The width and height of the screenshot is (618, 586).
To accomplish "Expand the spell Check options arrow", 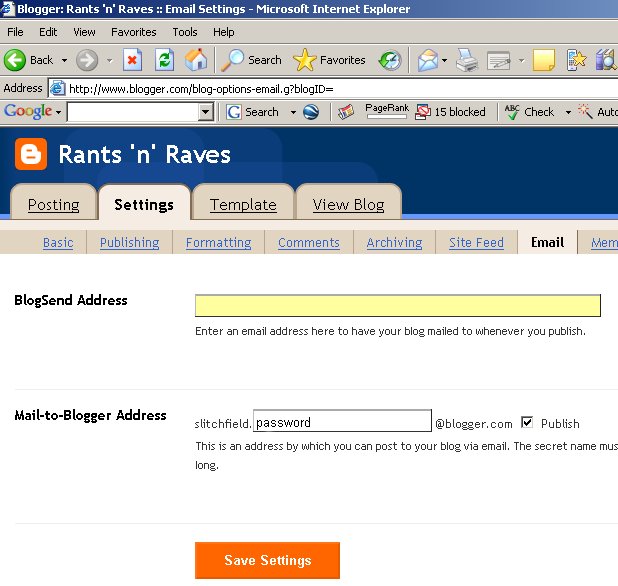I will [x=568, y=112].
